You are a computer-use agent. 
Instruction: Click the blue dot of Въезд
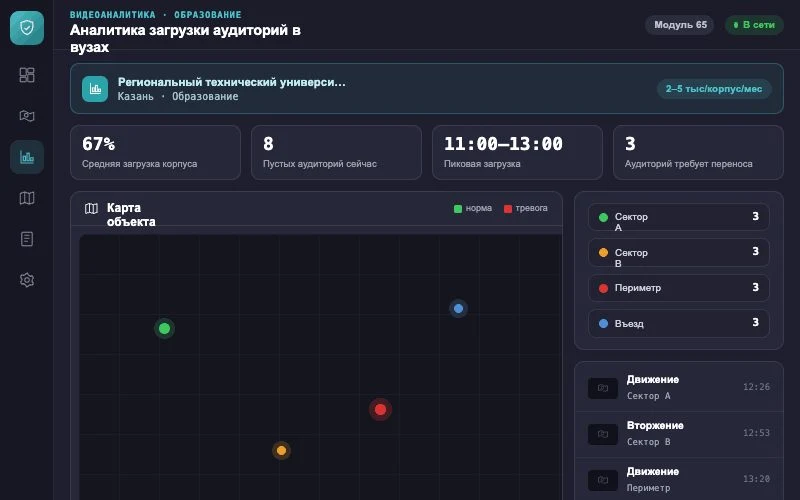coord(603,323)
